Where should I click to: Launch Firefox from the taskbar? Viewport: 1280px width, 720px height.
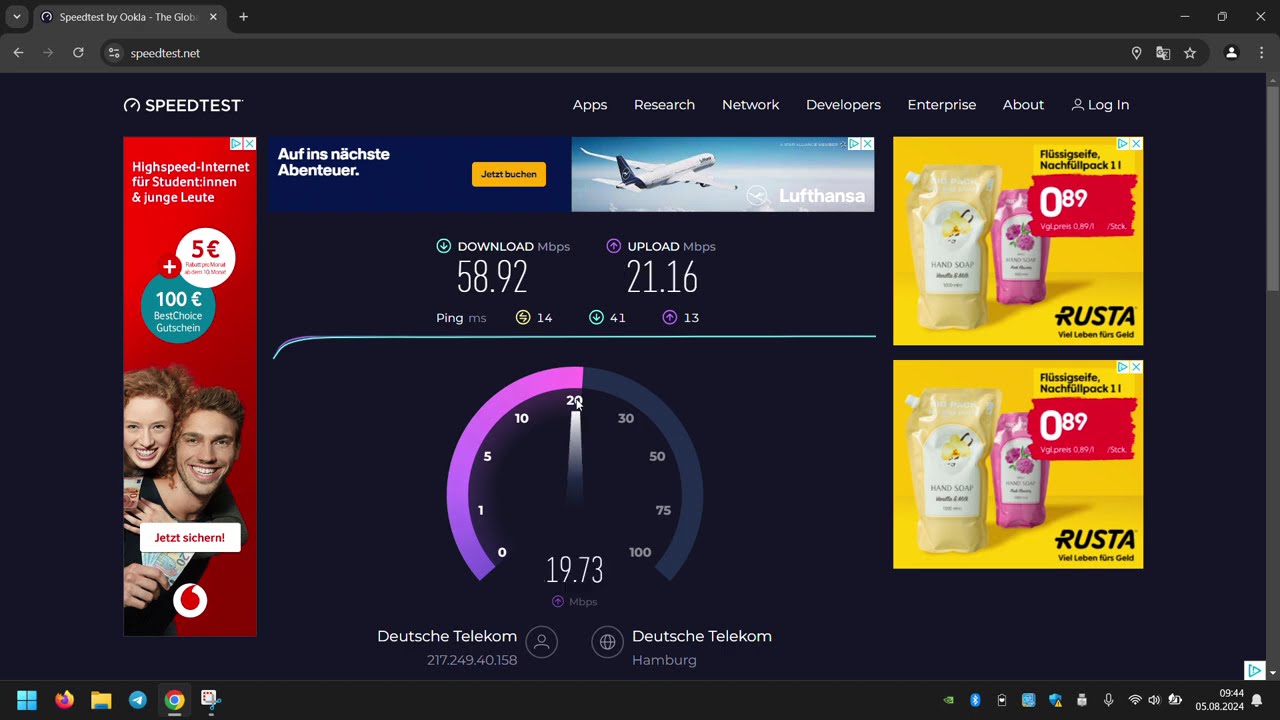[64, 700]
